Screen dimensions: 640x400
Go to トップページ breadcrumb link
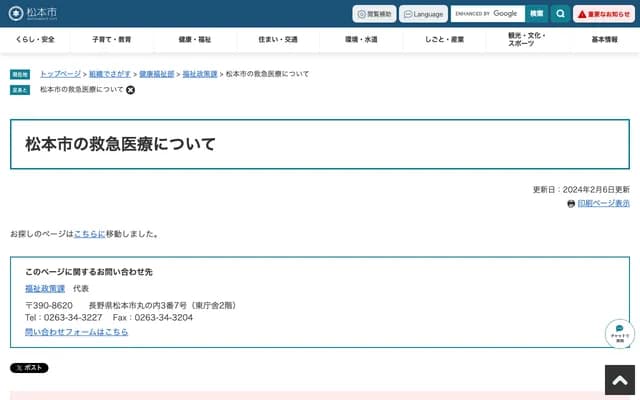click(60, 74)
